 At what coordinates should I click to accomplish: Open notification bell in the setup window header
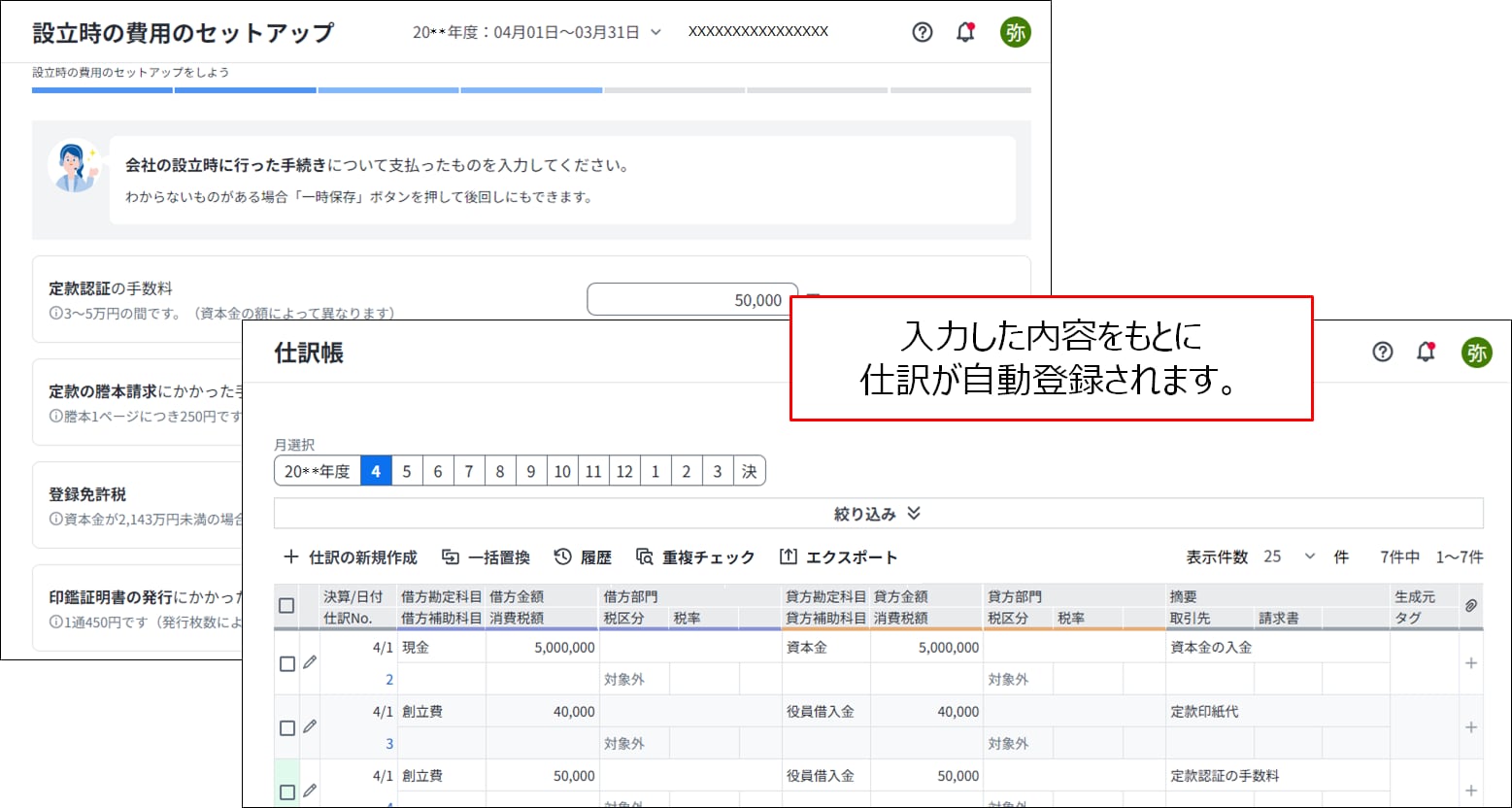[965, 32]
